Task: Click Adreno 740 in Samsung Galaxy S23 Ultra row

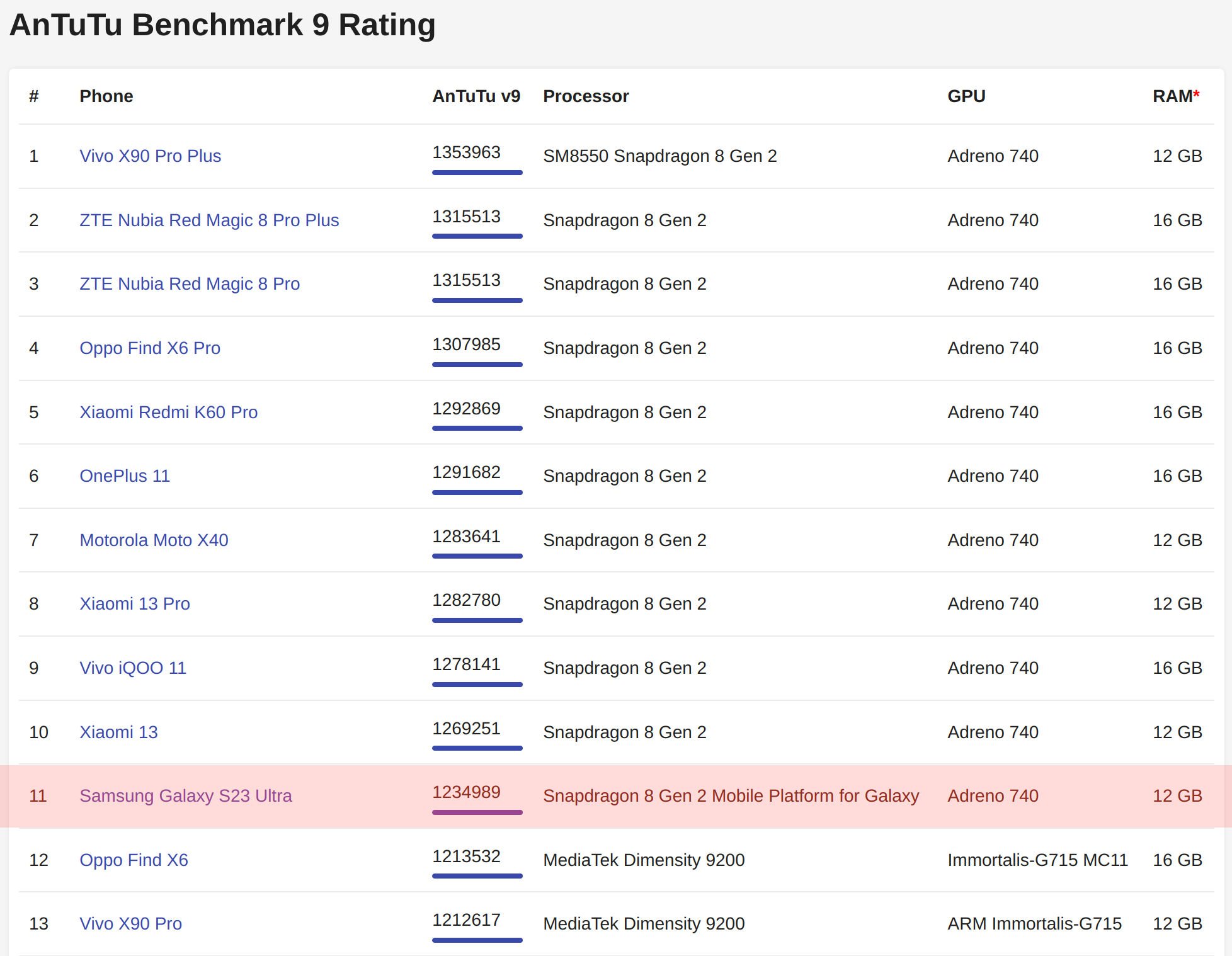Action: 993,796
